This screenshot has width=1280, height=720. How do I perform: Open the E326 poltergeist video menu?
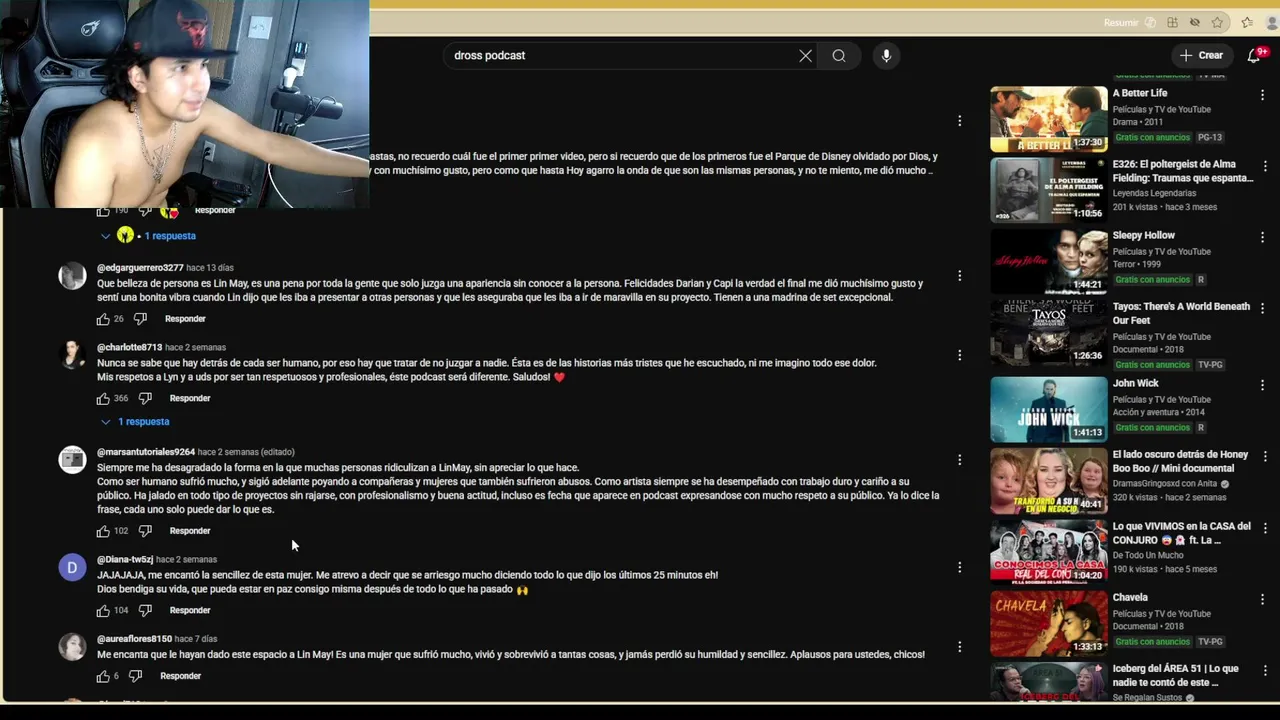tap(1263, 166)
